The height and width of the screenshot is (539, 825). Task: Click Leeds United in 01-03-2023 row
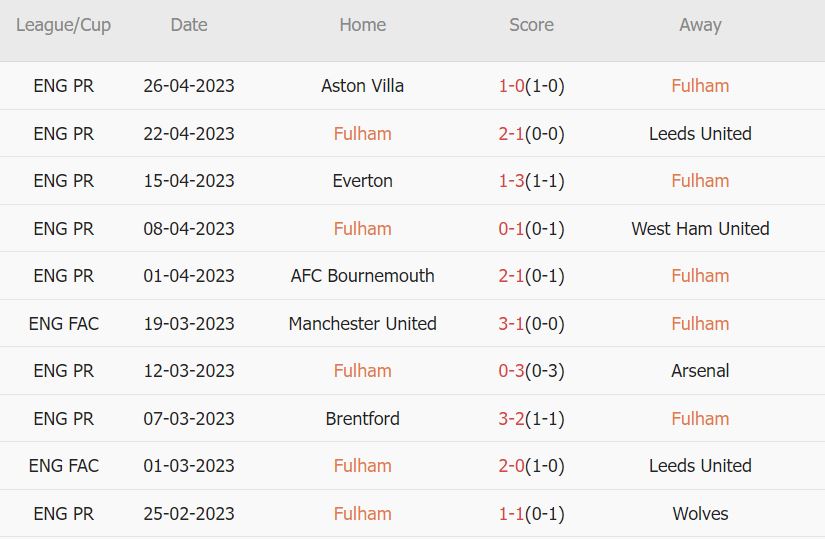point(700,466)
